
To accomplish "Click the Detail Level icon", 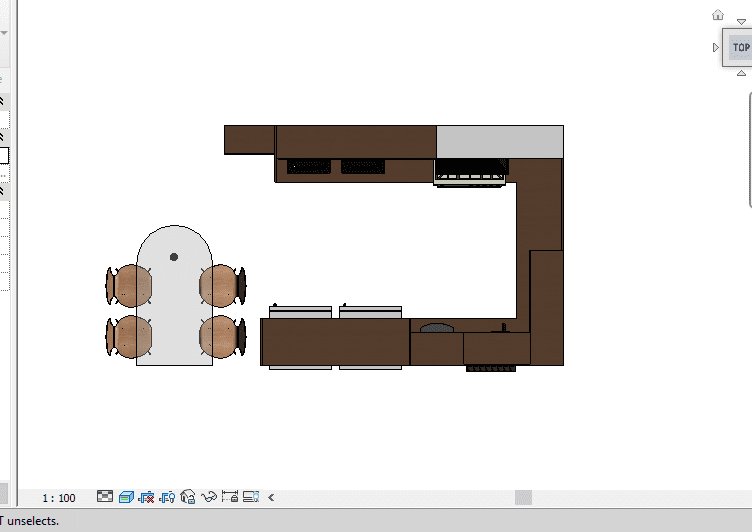I will click(105, 497).
